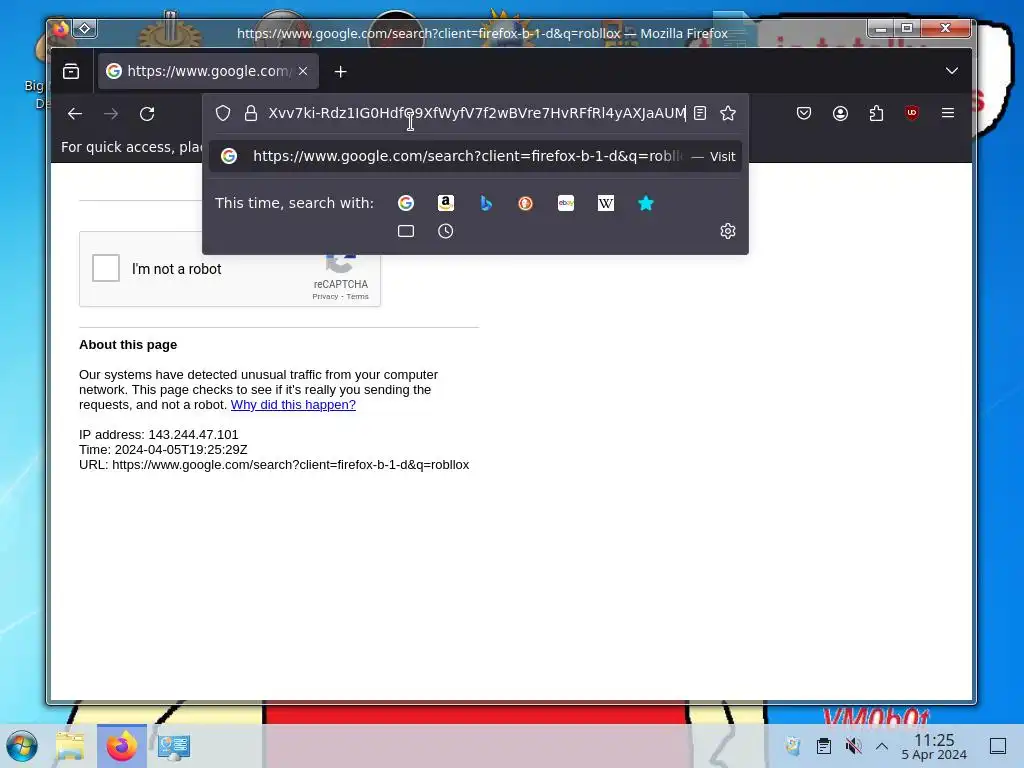The image size is (1024, 768).
Task: Open the Windows Start button
Action: [22, 746]
